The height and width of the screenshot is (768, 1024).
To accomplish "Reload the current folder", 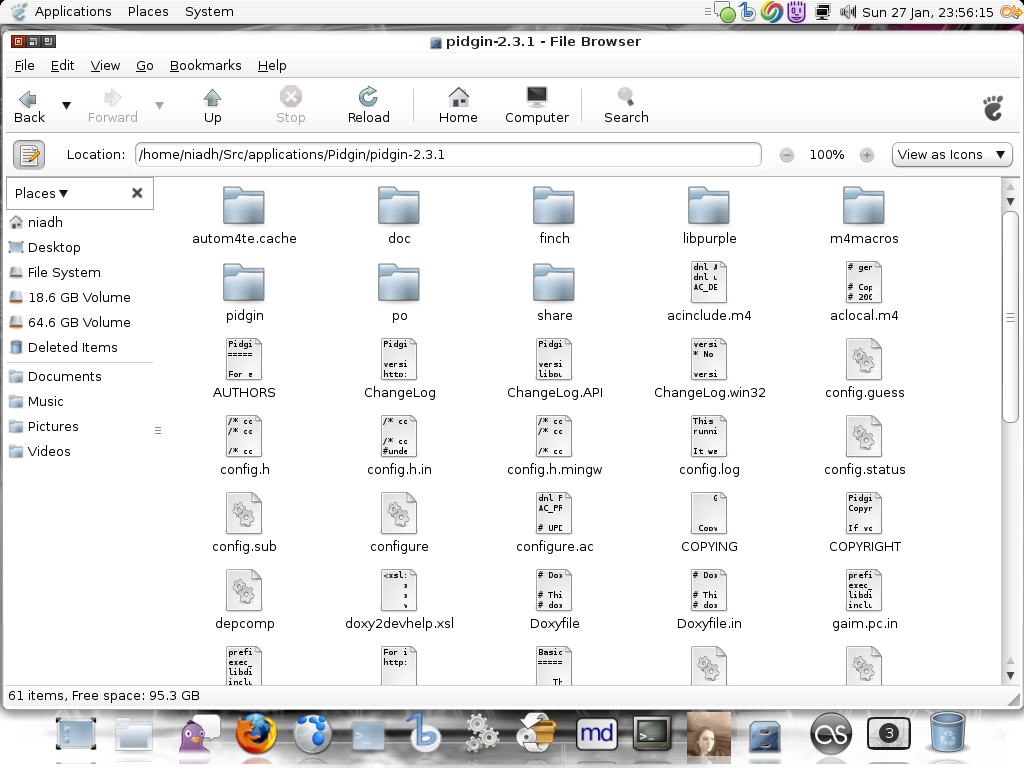I will point(368,106).
